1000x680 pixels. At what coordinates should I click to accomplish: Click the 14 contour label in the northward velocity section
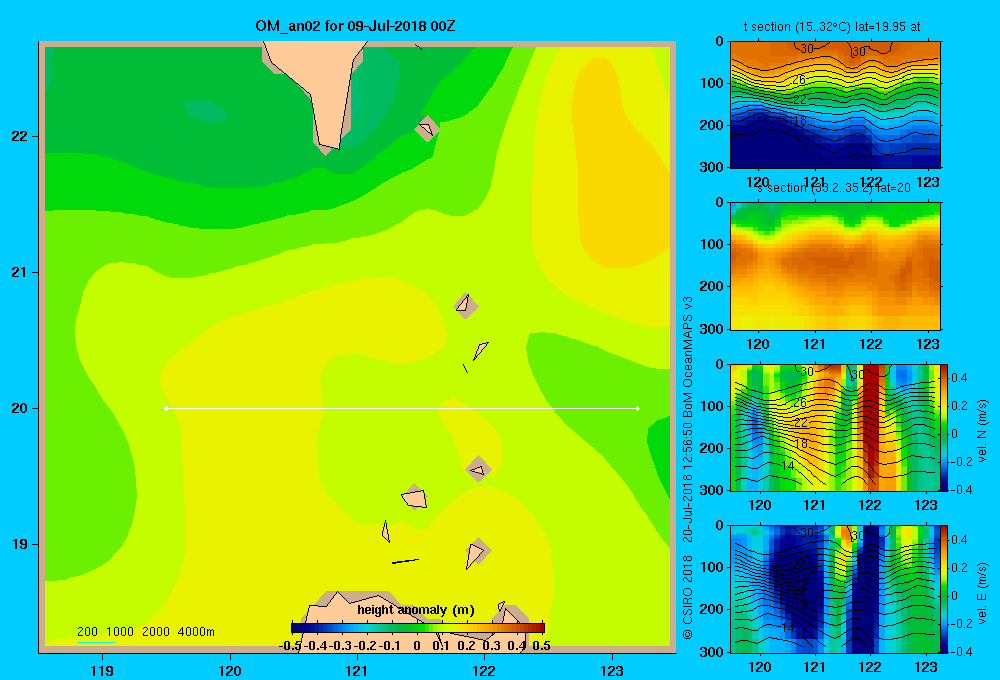click(x=788, y=465)
